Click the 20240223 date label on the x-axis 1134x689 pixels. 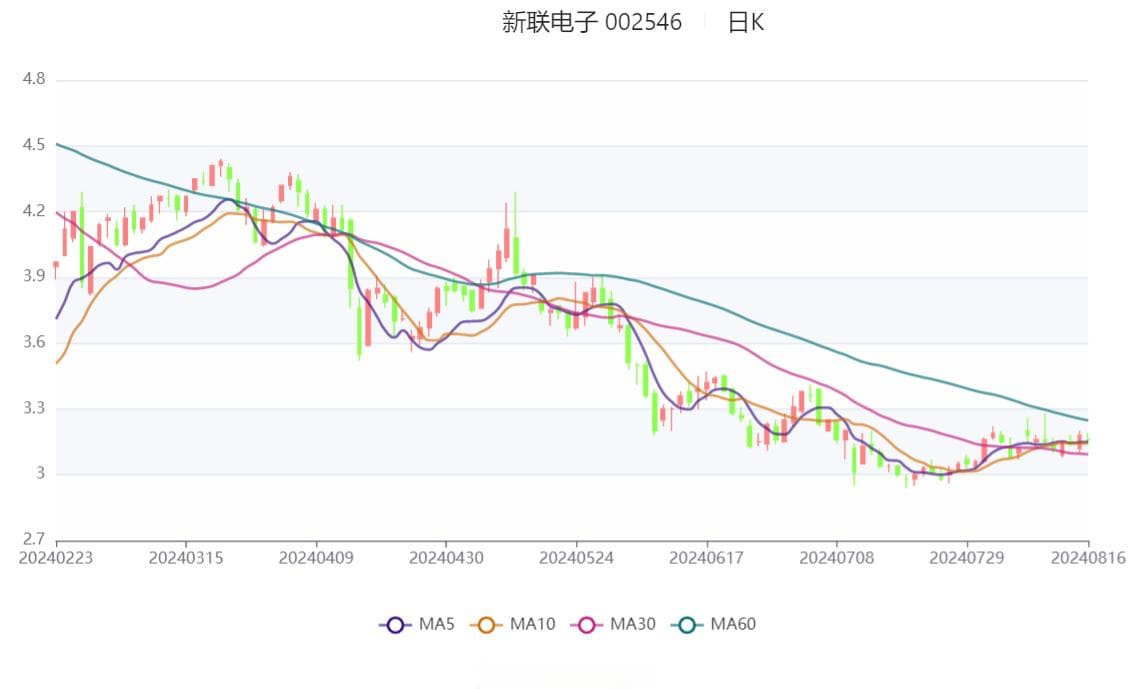[56, 558]
